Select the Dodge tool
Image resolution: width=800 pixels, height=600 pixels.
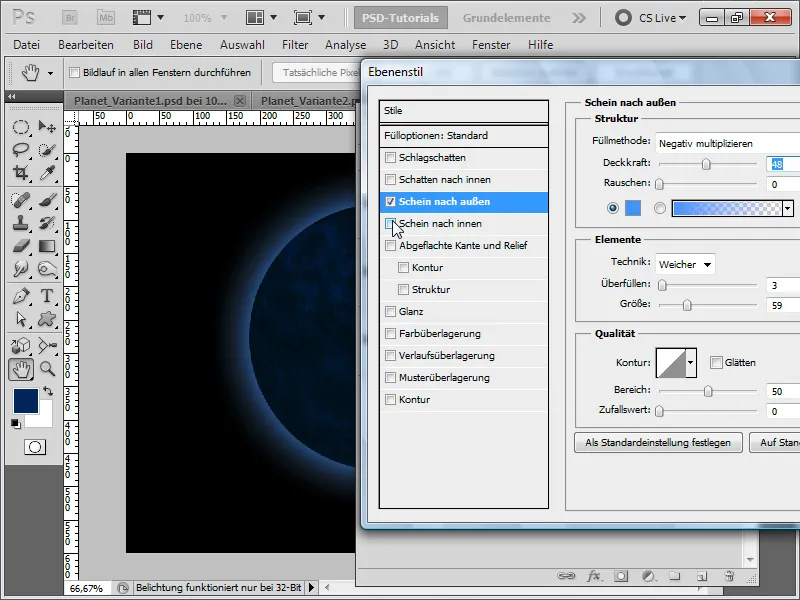pyautogui.click(x=47, y=269)
